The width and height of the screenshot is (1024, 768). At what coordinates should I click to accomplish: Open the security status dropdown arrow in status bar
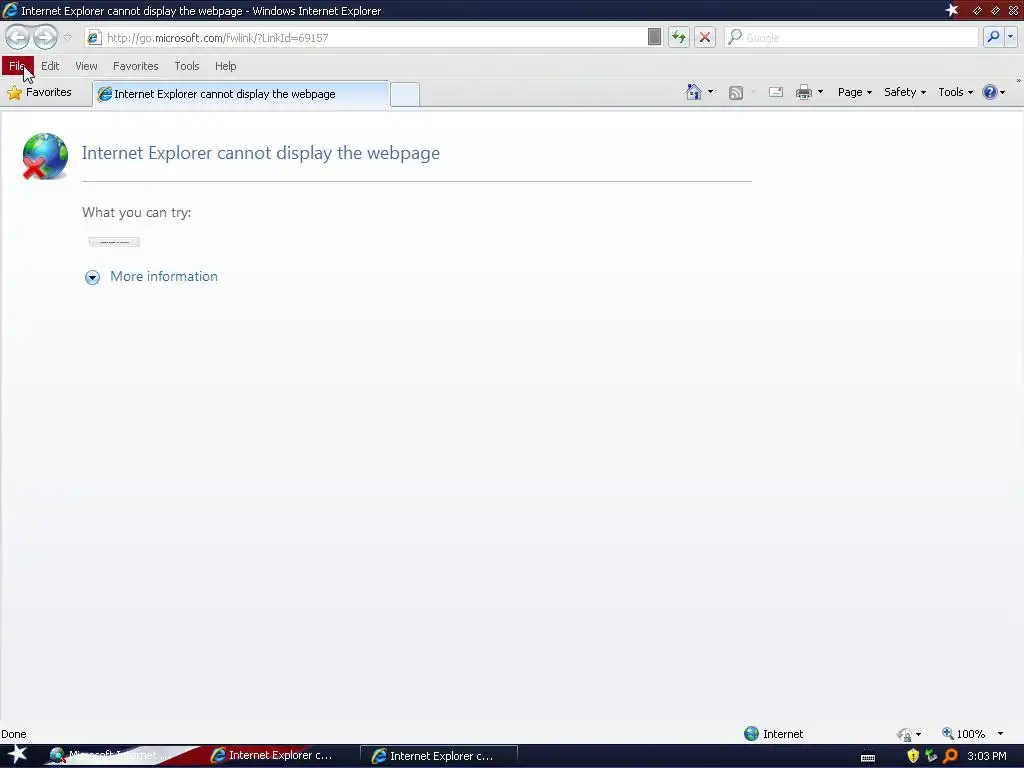pyautogui.click(x=918, y=735)
